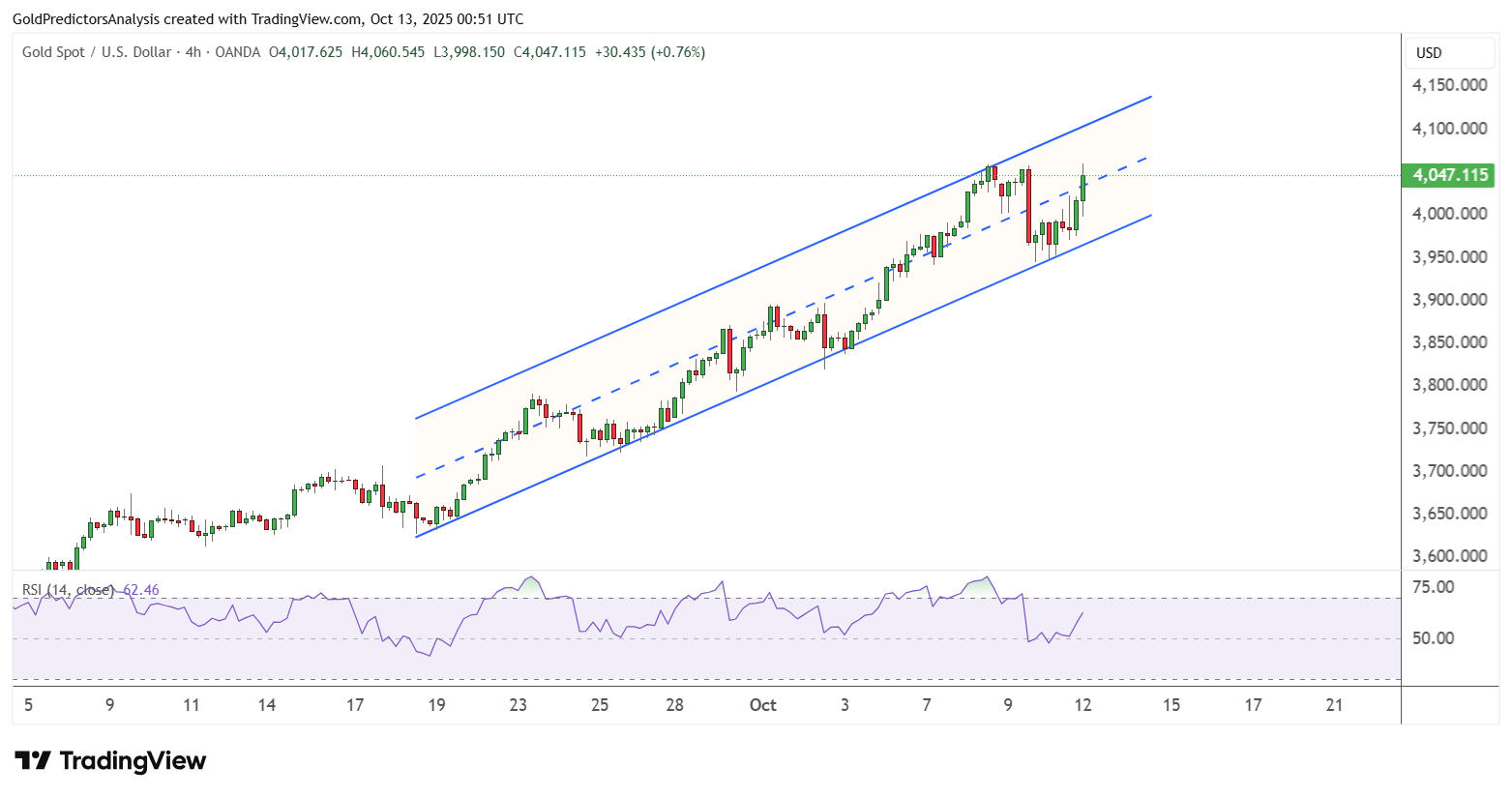Click the RSI value 62.46
Image resolution: width=1512 pixels, height=797 pixels.
(141, 590)
